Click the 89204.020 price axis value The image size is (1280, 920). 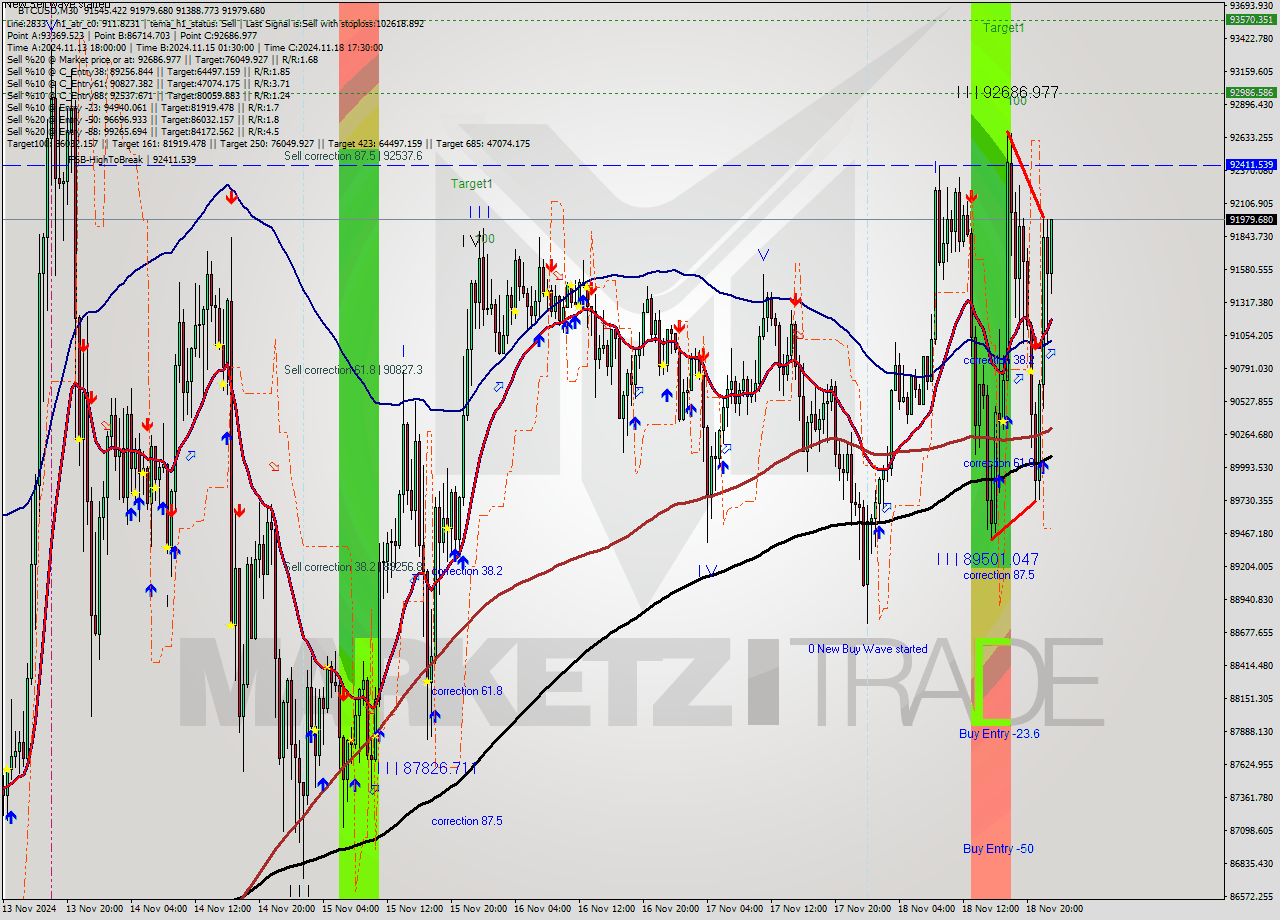pos(1251,567)
